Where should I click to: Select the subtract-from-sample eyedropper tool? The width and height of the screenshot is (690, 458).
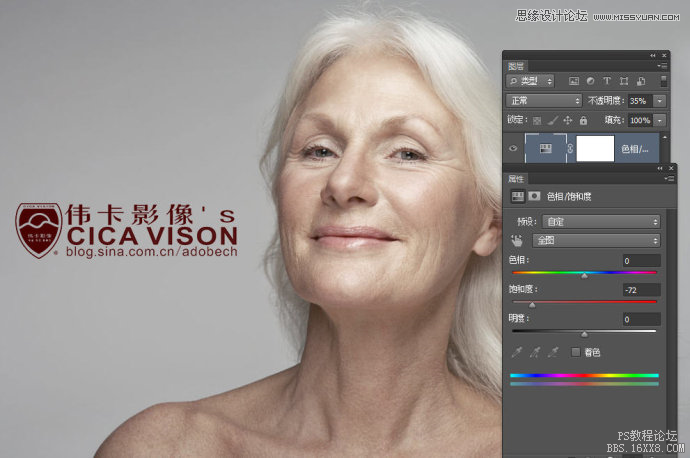tap(554, 352)
